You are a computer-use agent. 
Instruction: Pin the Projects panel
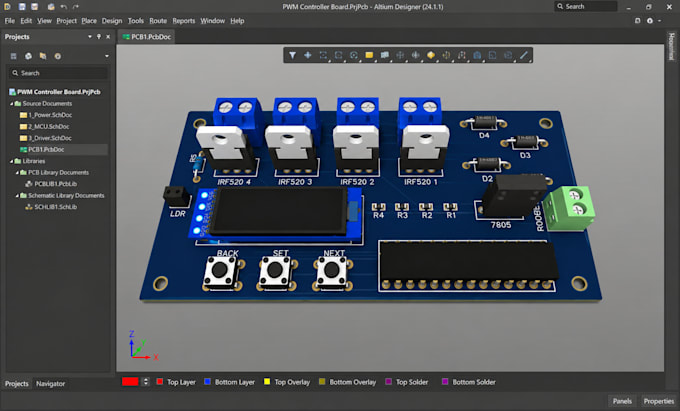(x=99, y=37)
